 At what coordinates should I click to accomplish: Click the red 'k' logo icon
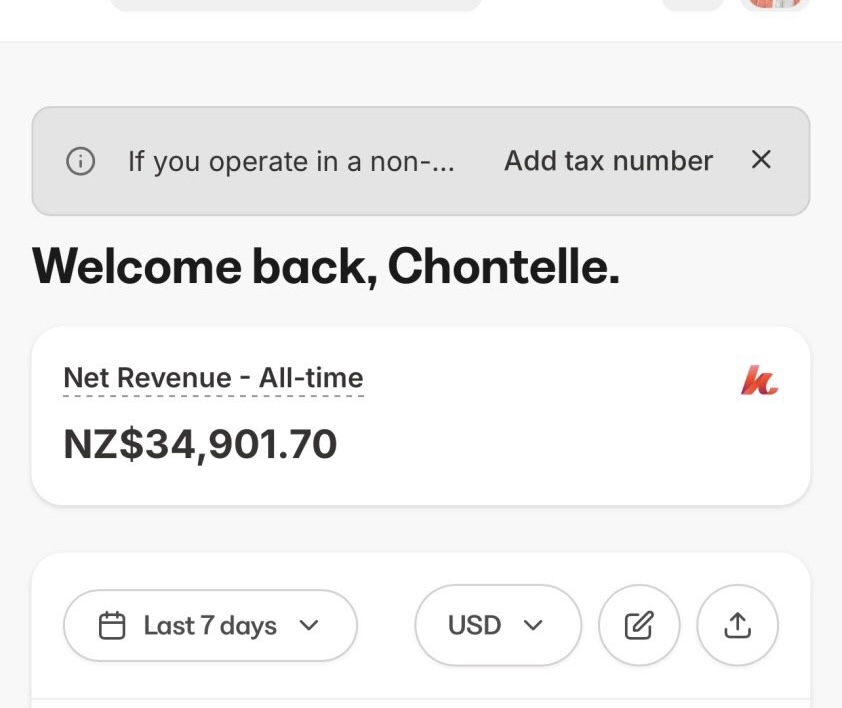coord(759,380)
